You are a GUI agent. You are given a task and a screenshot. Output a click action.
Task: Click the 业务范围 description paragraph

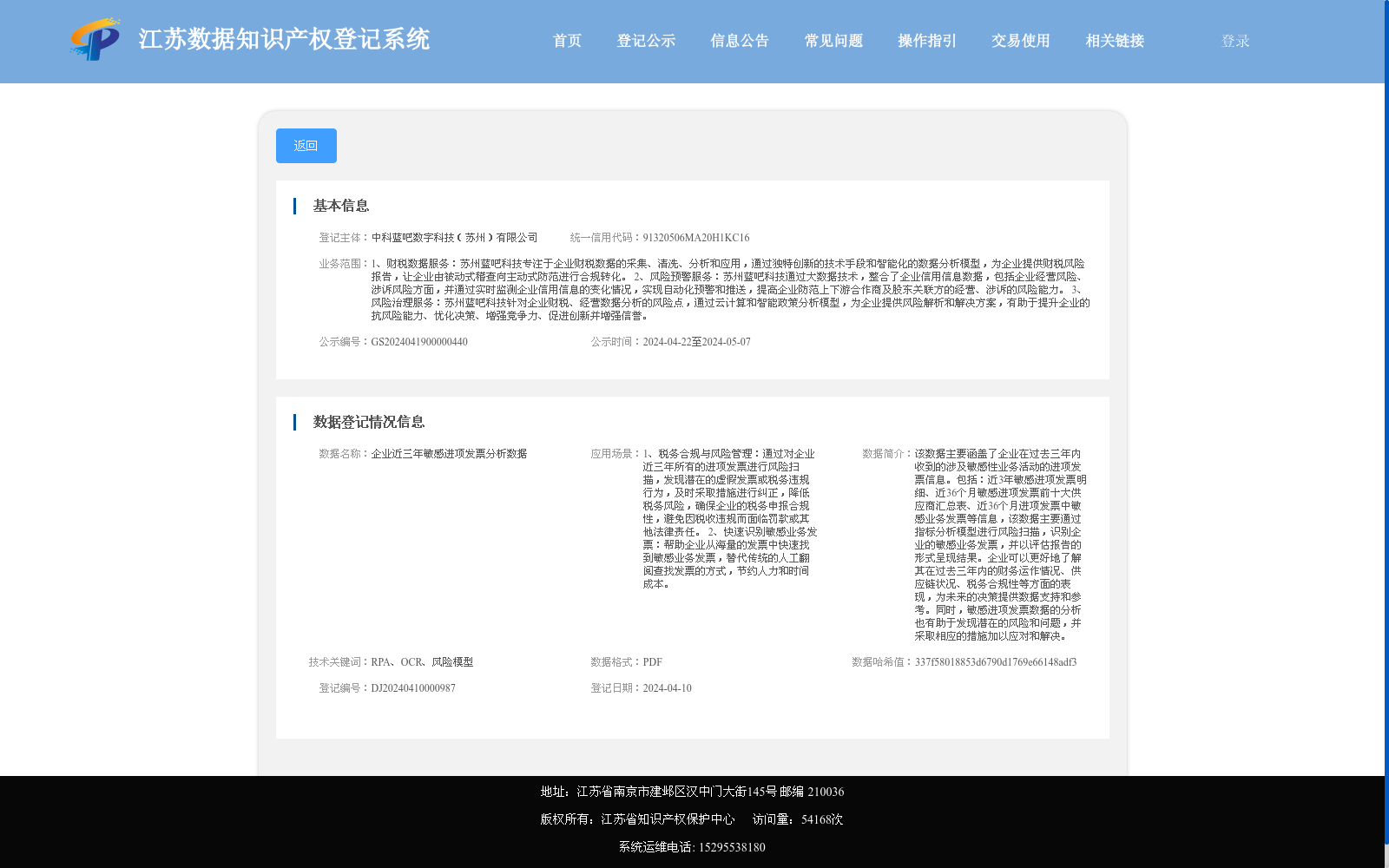pos(730,290)
